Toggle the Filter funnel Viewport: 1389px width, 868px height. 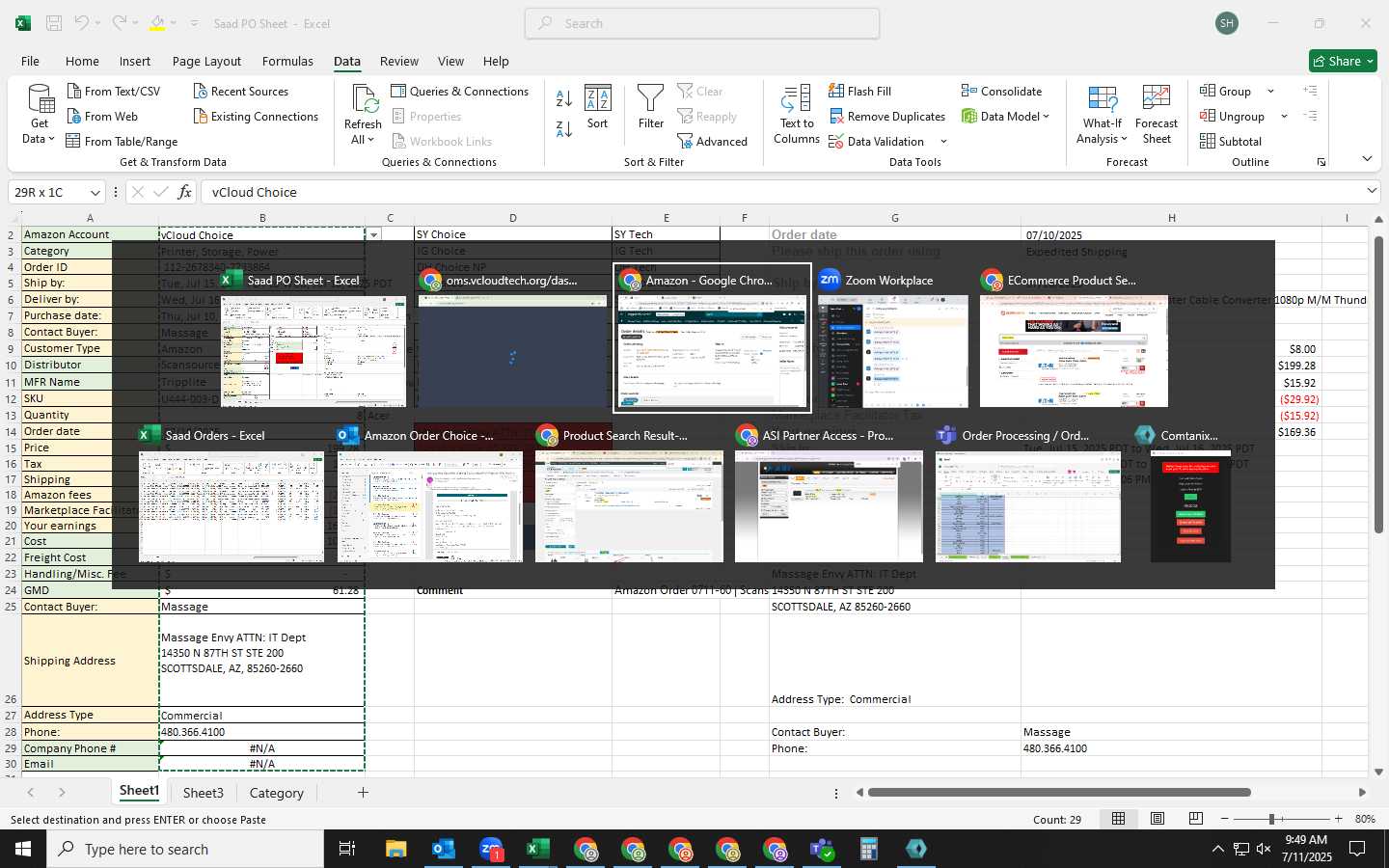(x=651, y=107)
